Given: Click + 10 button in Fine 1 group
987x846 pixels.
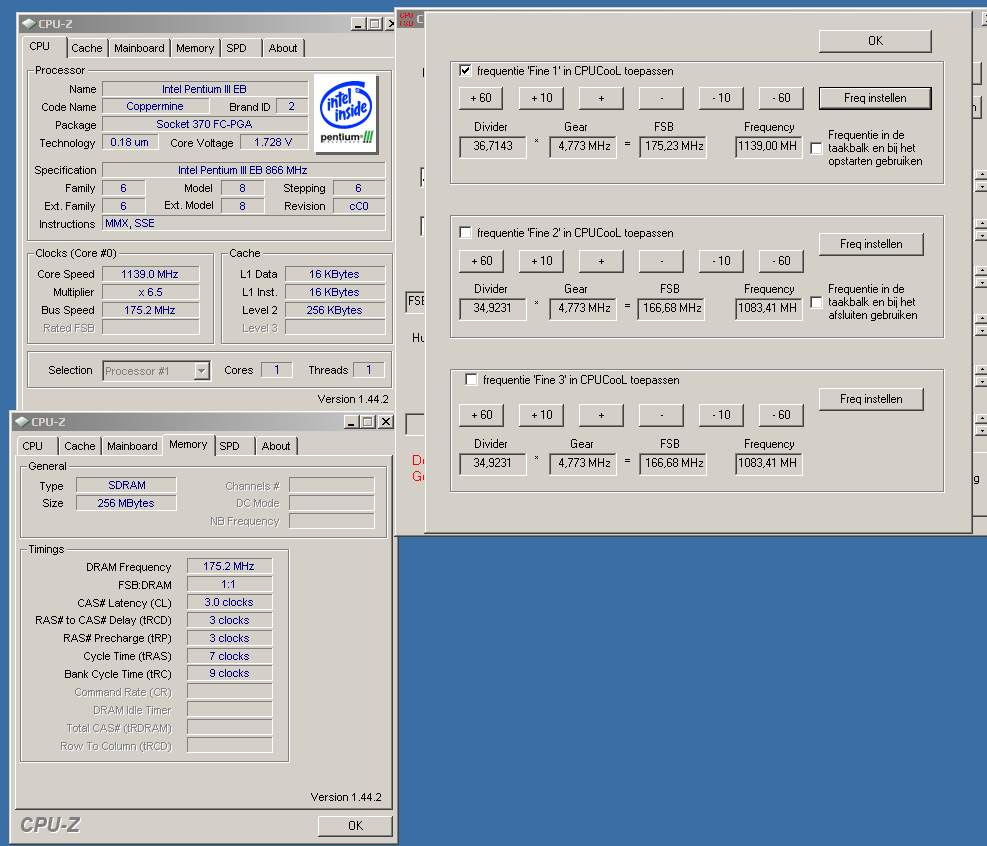Looking at the screenshot, I should click(x=541, y=98).
